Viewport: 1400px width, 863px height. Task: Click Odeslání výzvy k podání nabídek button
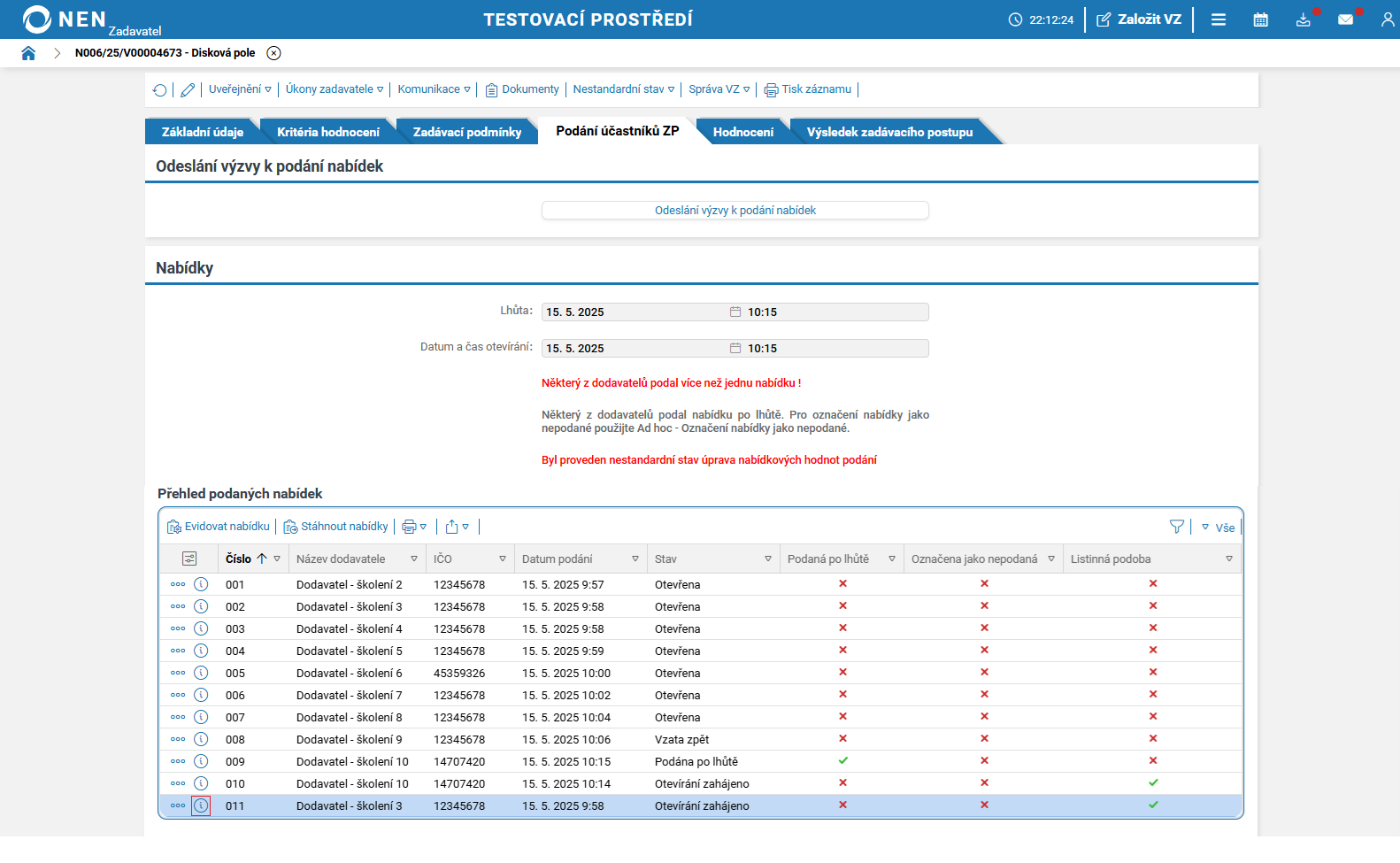tap(735, 210)
